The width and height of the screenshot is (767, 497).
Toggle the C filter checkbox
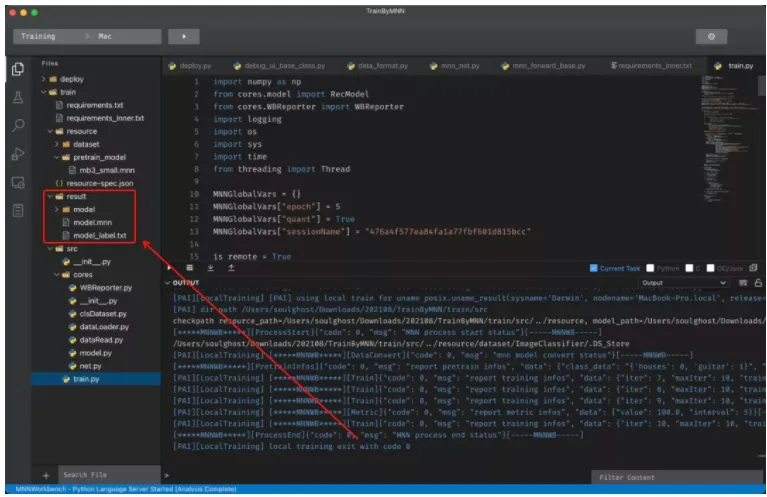coord(689,268)
